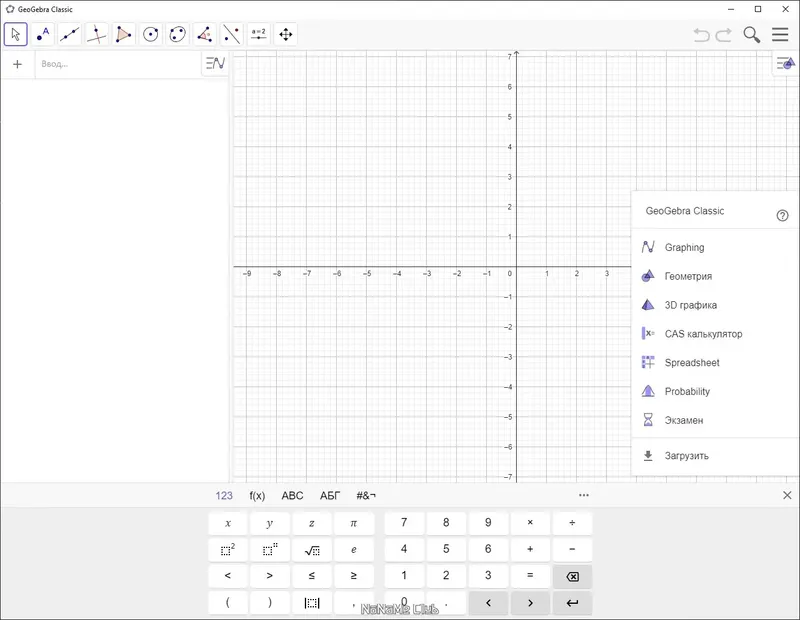Switch keyboard to #&¬ tab
This screenshot has width=800, height=620.
[366, 495]
